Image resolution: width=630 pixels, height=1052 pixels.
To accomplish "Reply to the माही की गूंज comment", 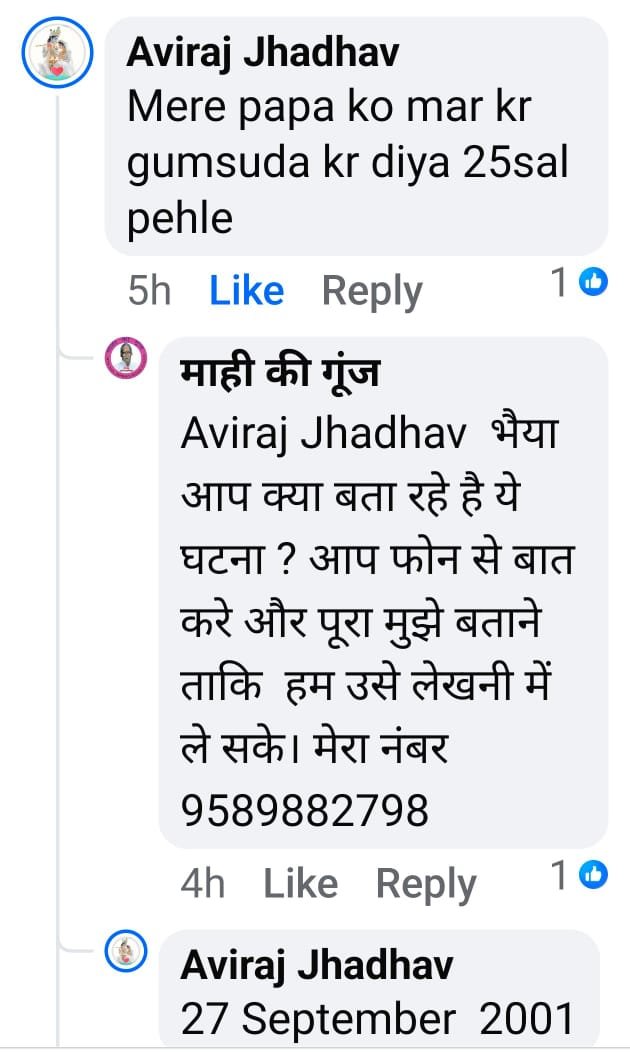I will pyautogui.click(x=426, y=884).
